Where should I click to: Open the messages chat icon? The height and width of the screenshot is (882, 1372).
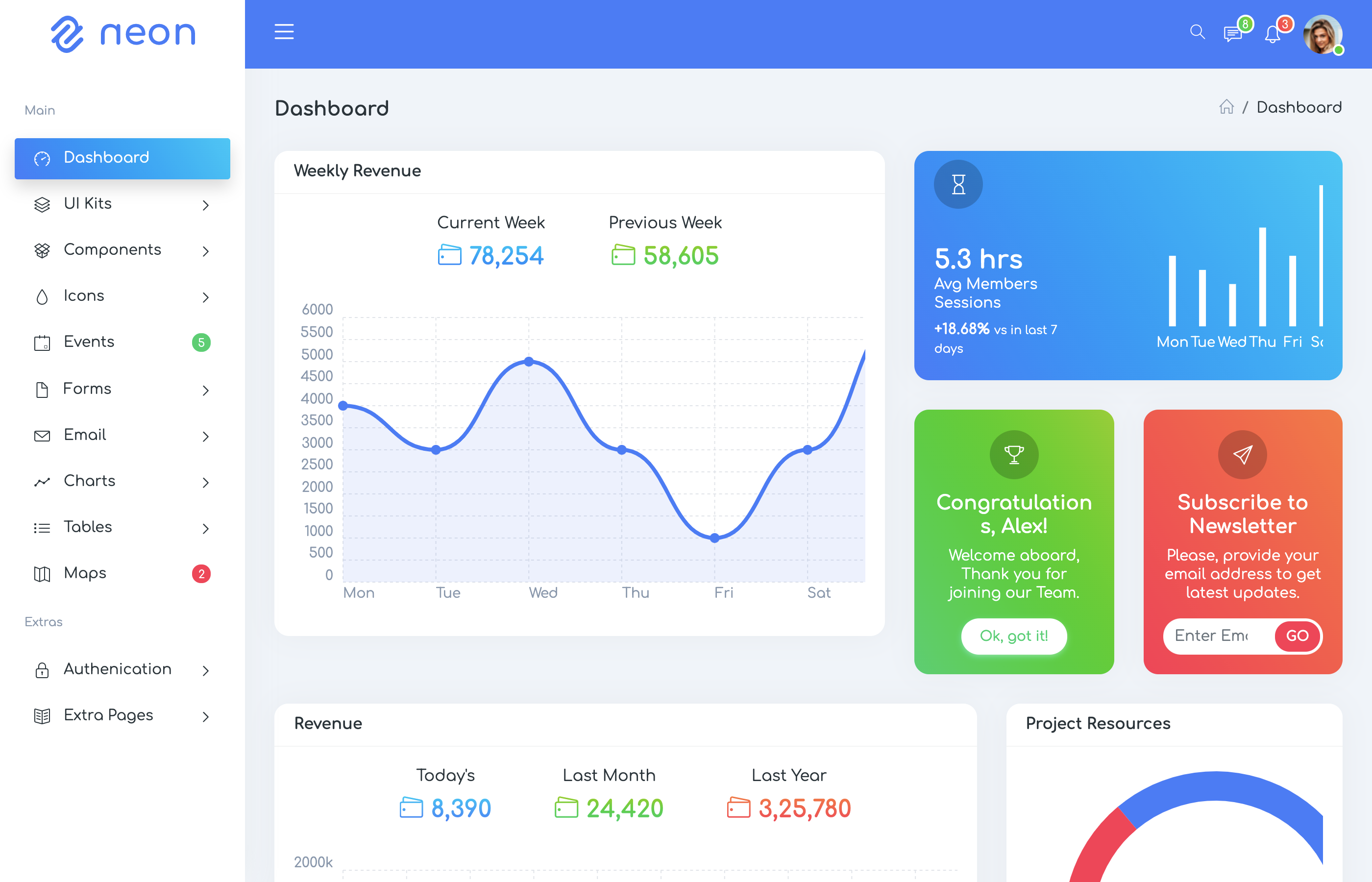pyautogui.click(x=1232, y=34)
